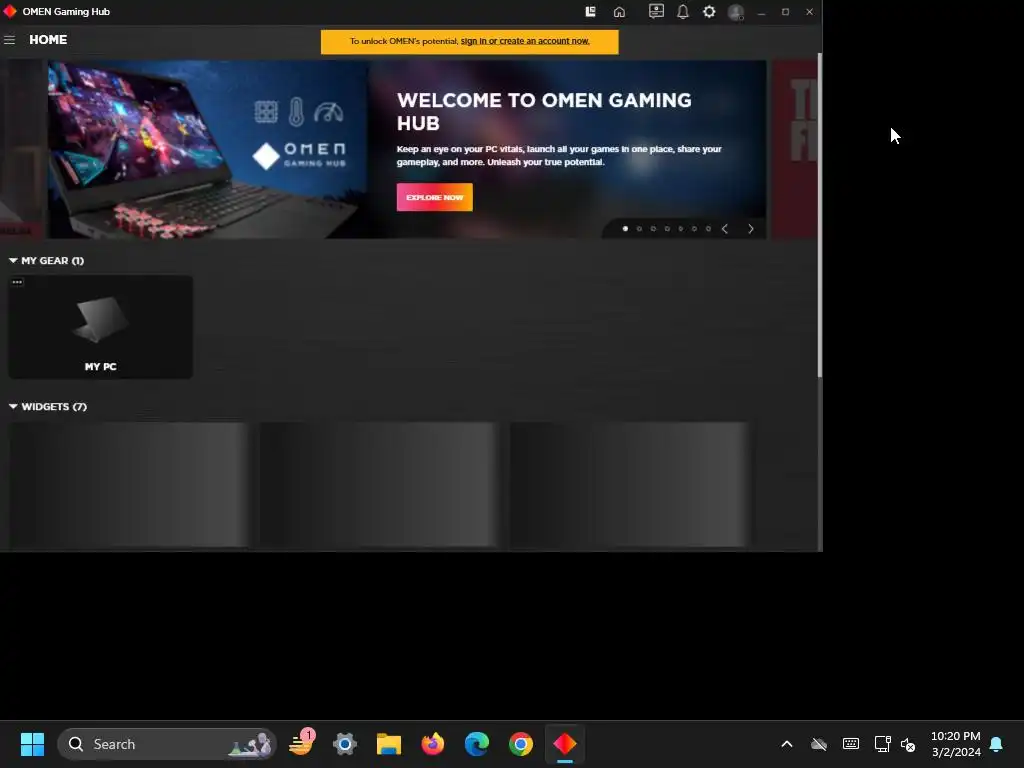Click the next red banner preview
The height and width of the screenshot is (768, 1024).
794,149
